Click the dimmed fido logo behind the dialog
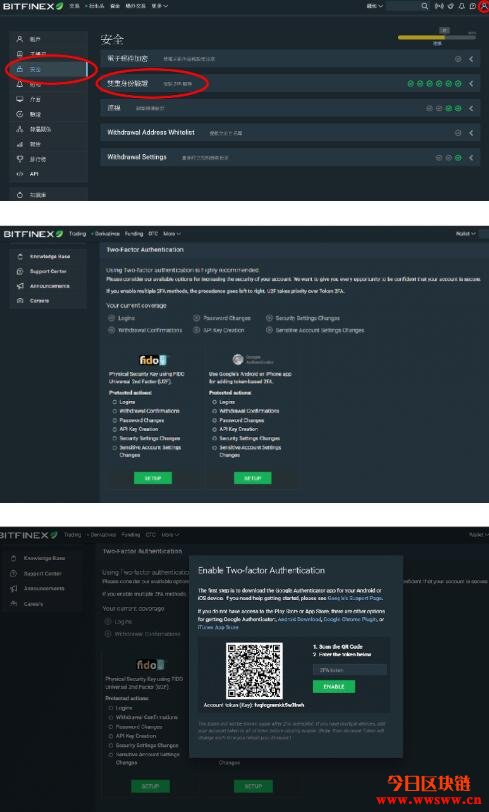 pyautogui.click(x=150, y=664)
